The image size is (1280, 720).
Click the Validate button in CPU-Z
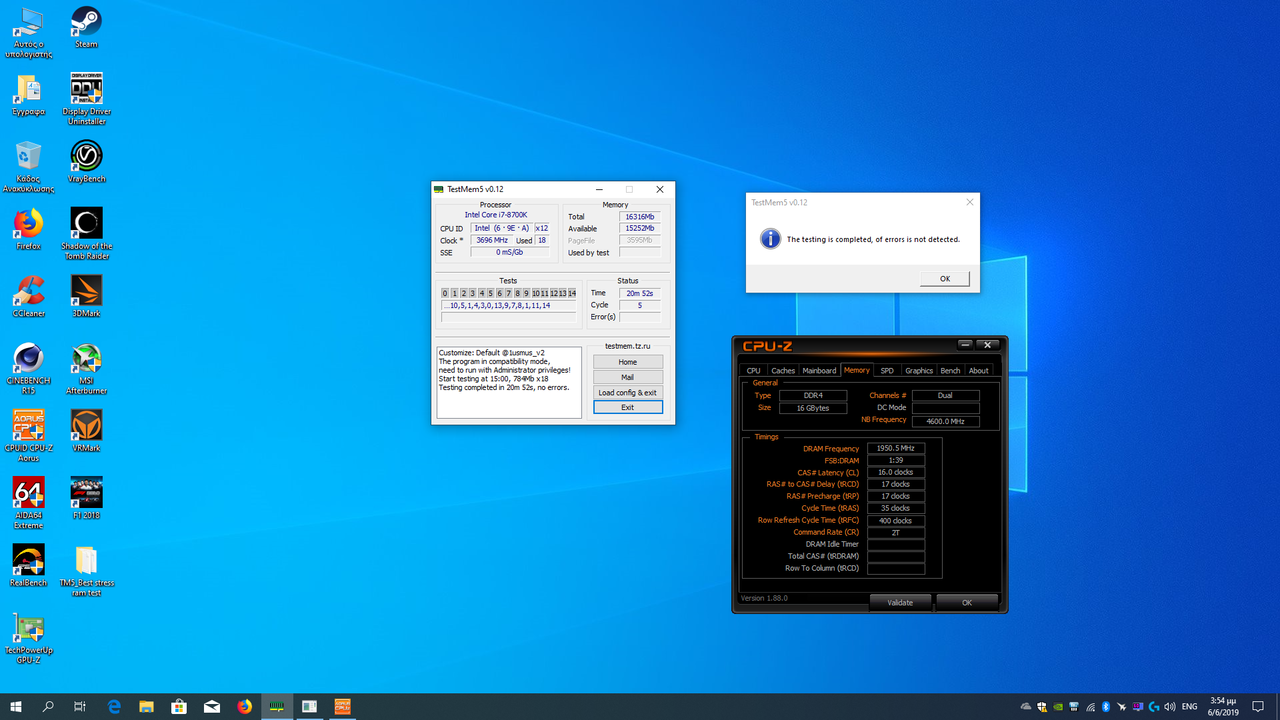pyautogui.click(x=900, y=603)
